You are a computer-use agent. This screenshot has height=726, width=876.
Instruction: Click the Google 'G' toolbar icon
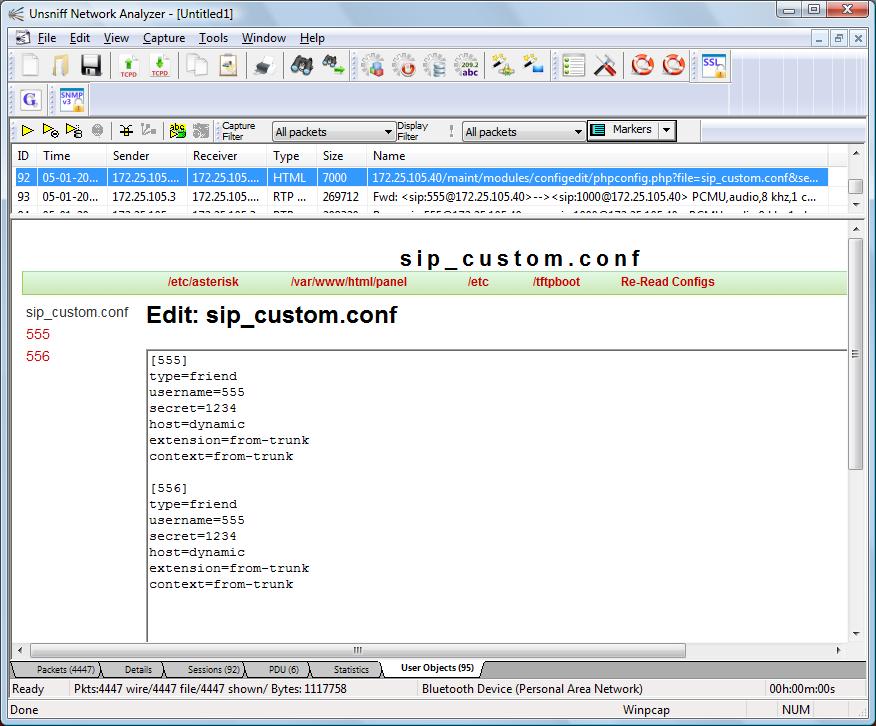30,99
